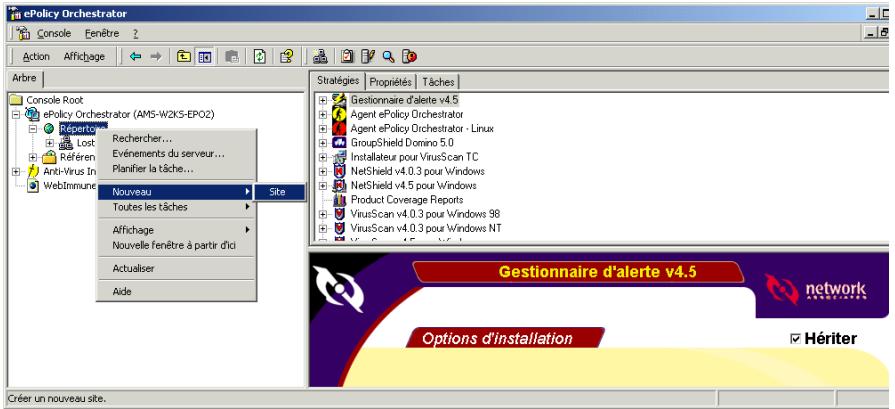Viewport: 895px width, 409px height.
Task: Select Product Coverage Reports row
Action: coord(407,200)
